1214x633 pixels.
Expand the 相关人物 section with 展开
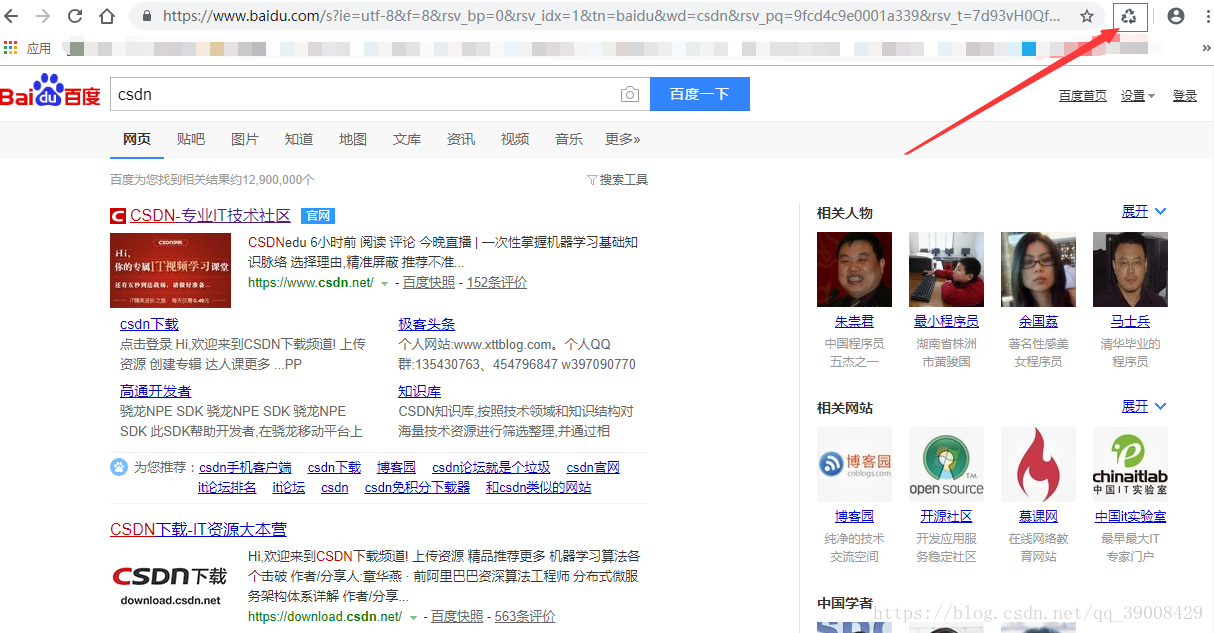click(1144, 212)
